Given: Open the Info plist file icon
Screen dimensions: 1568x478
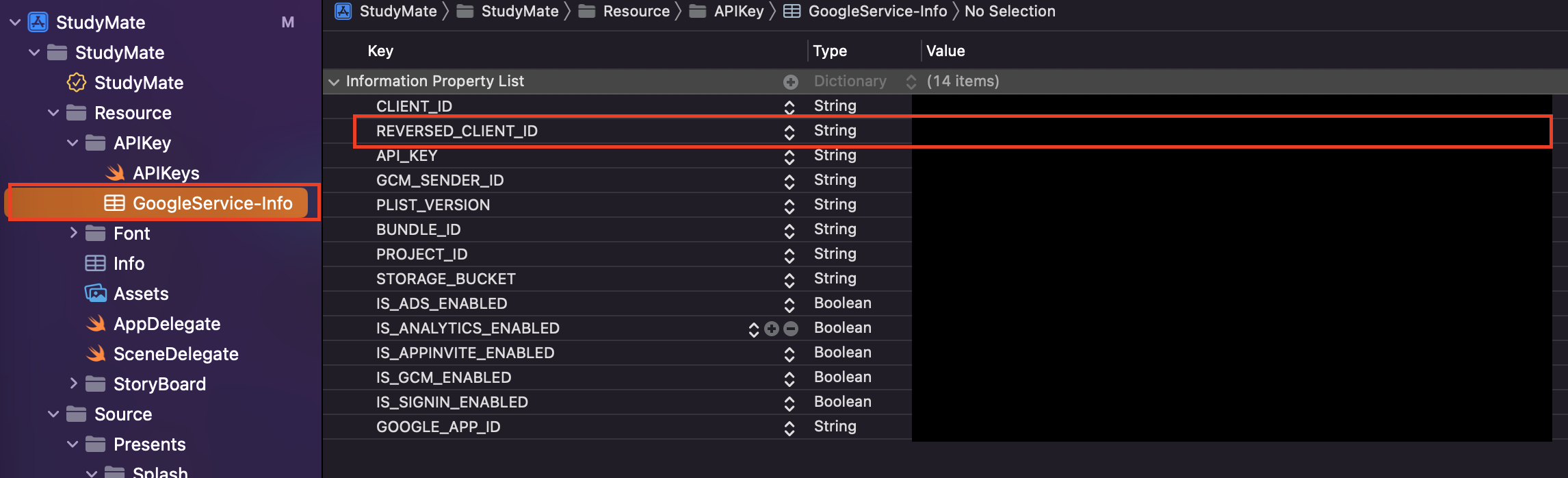Looking at the screenshot, I should pos(95,264).
